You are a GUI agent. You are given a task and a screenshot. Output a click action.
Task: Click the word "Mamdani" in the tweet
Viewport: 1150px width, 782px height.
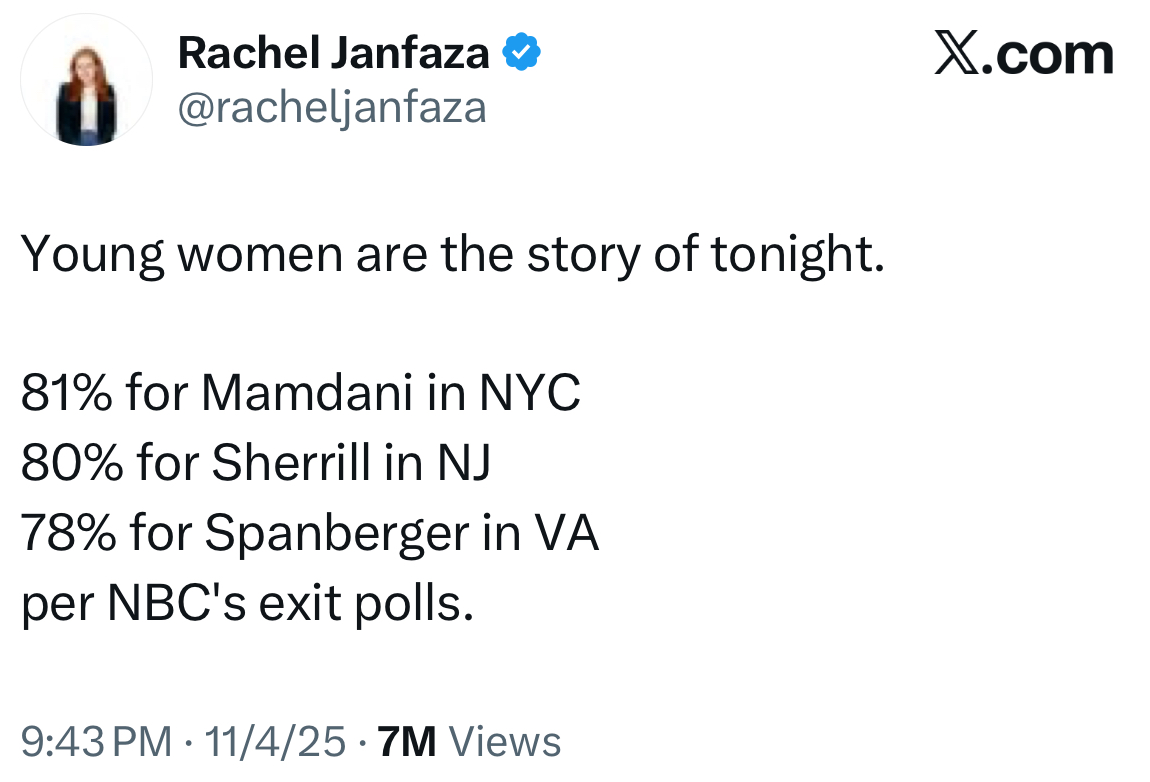[x=307, y=392]
